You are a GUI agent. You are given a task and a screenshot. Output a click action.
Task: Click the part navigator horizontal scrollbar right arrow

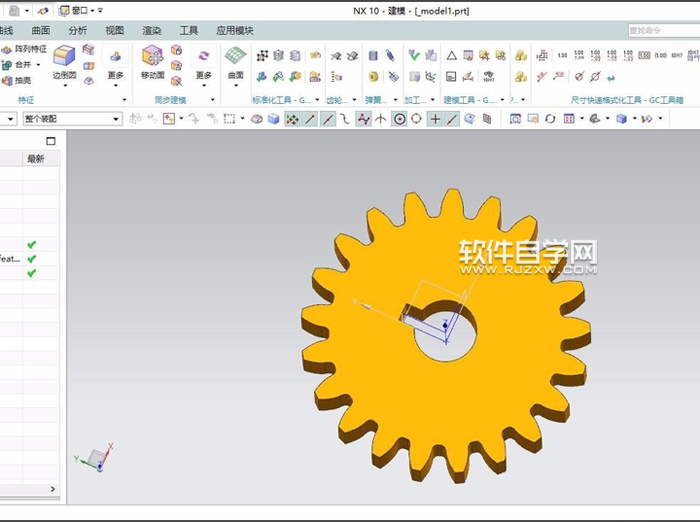point(53,489)
